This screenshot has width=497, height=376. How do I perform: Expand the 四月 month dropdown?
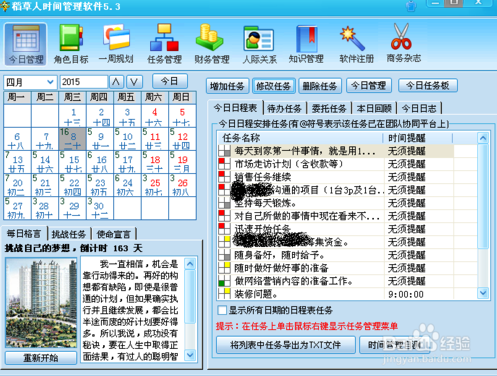[x=50, y=82]
